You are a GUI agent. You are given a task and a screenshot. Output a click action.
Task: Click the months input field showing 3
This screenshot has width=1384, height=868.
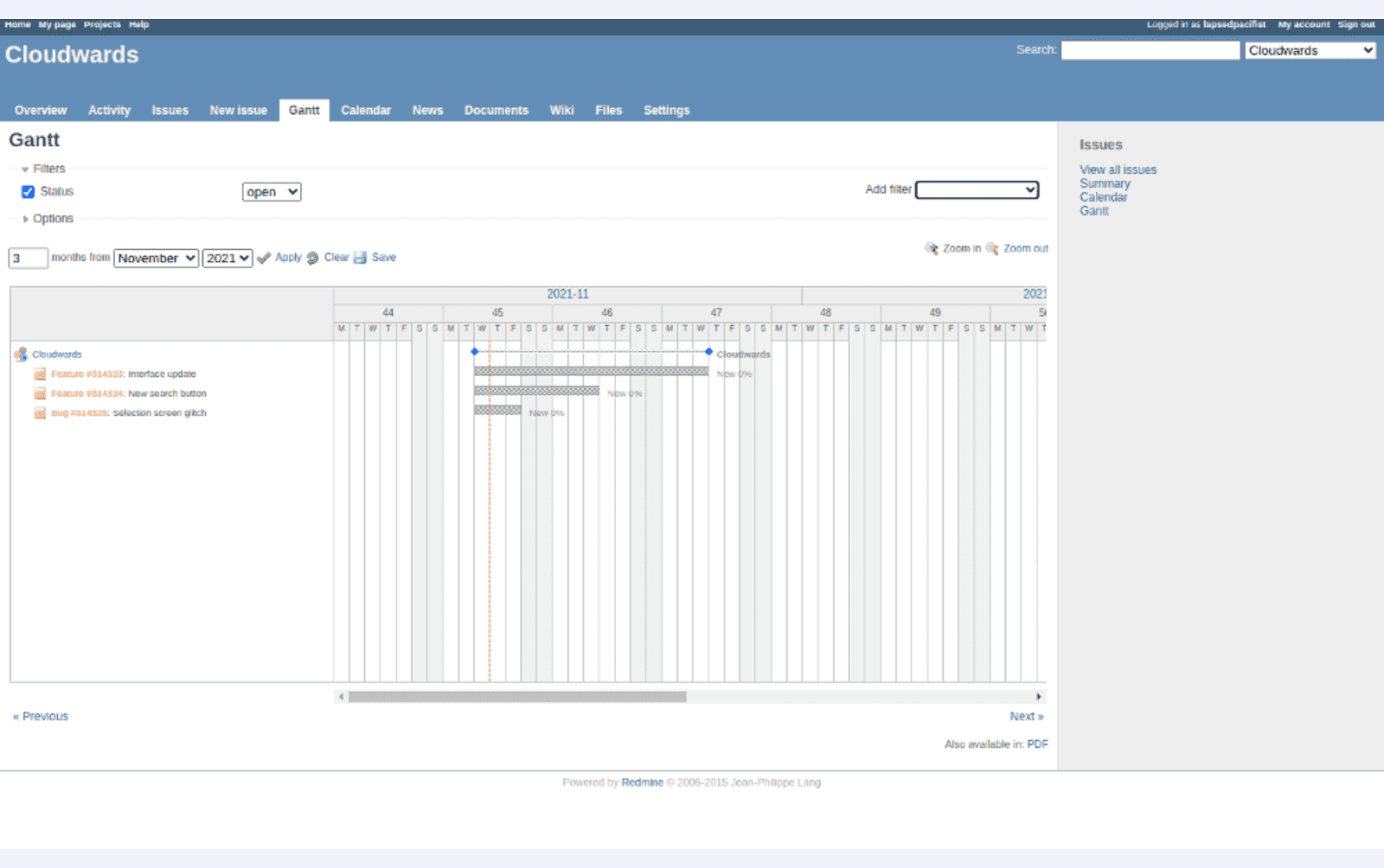(x=27, y=258)
